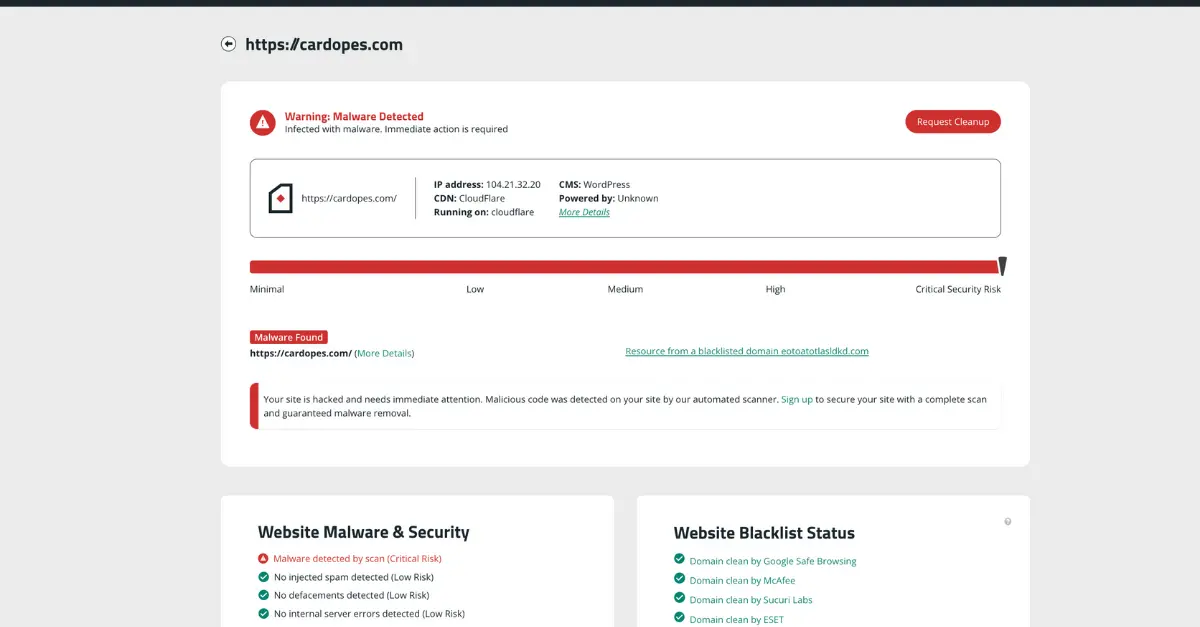Click the check icon for ESET status
1200x627 pixels.
tap(679, 618)
